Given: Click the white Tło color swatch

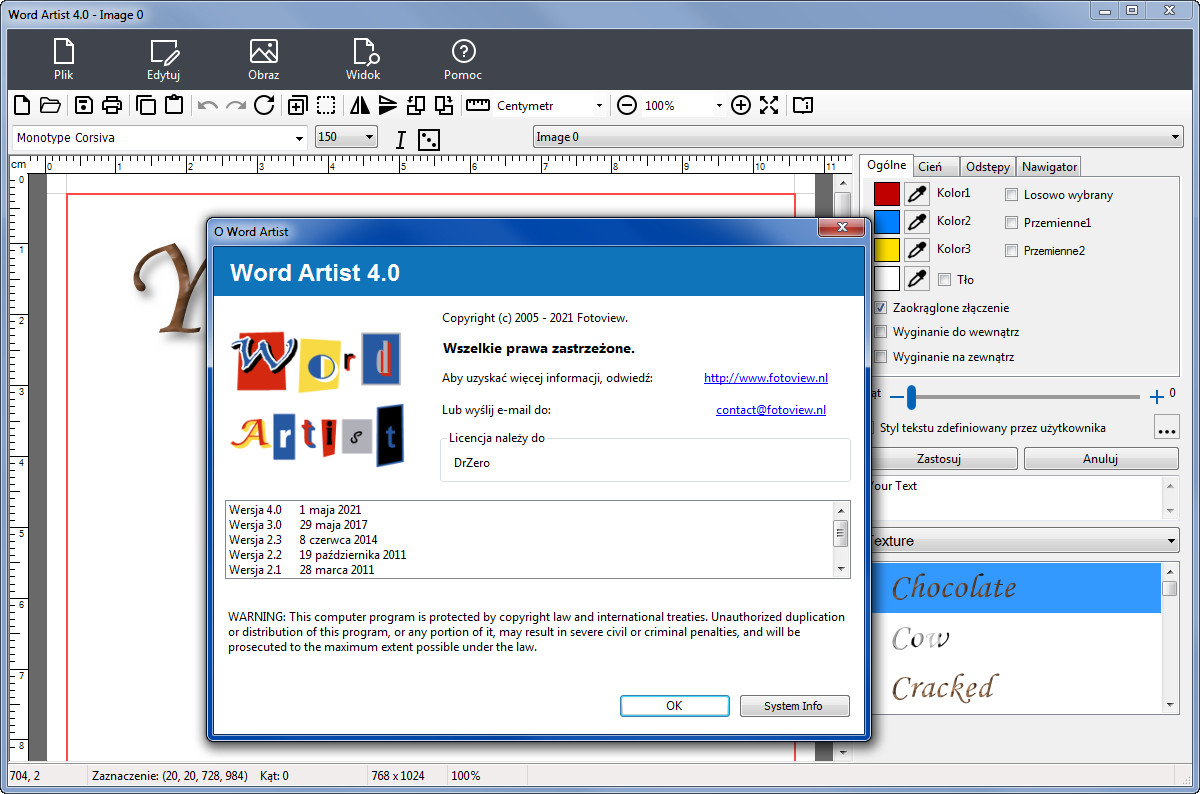Looking at the screenshot, I should click(887, 279).
